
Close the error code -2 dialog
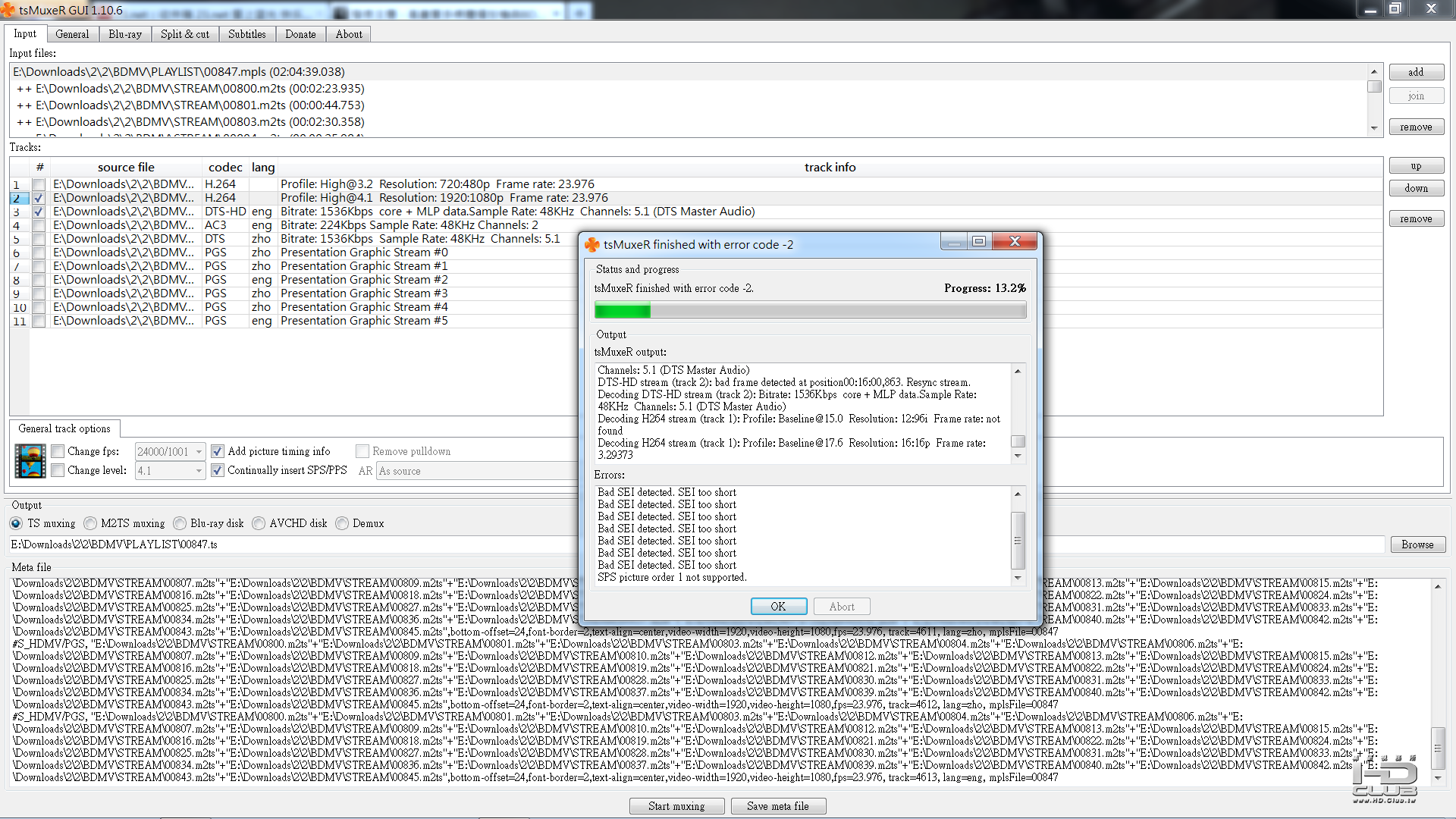coord(1015,241)
